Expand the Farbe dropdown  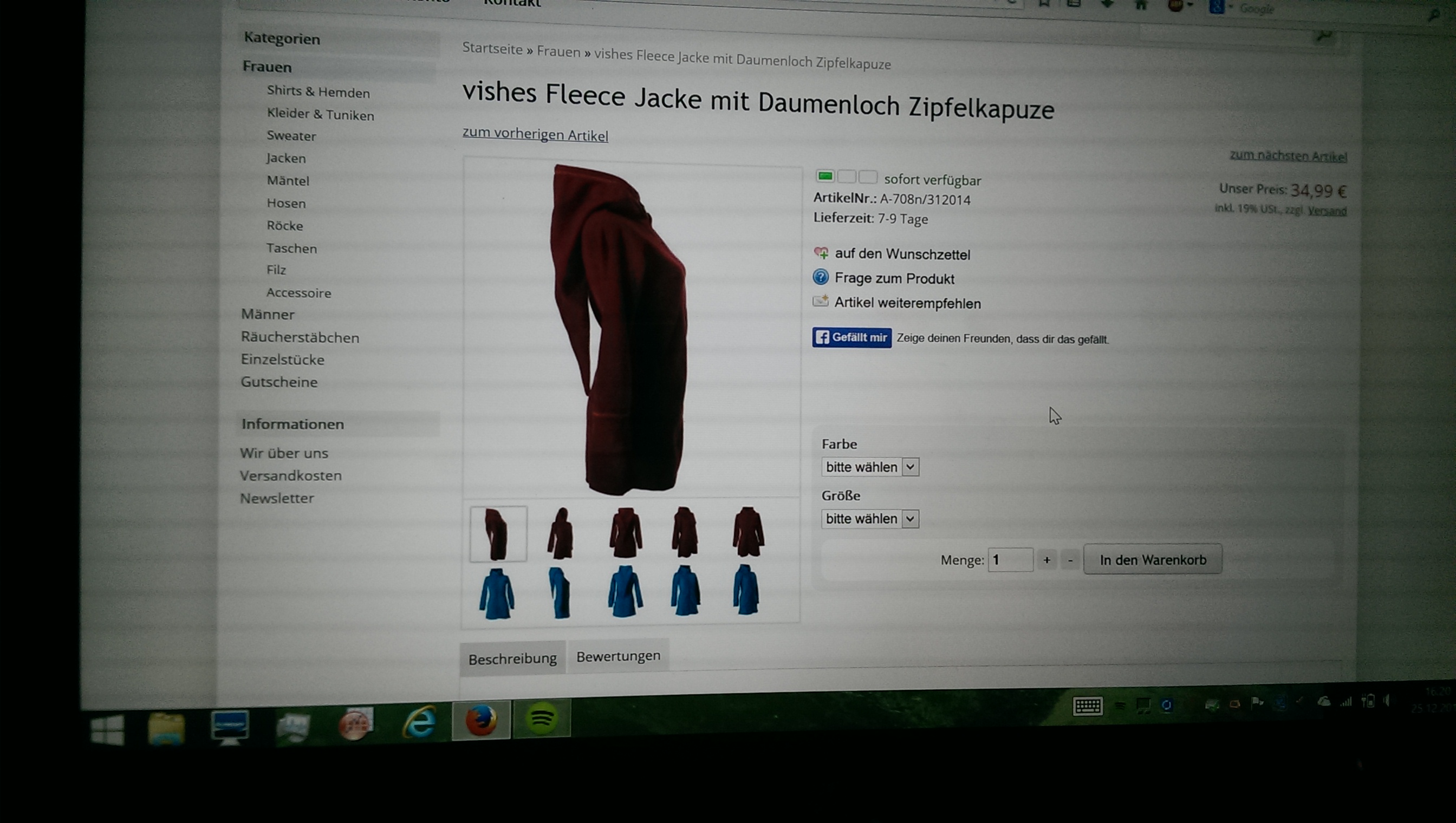pyautogui.click(x=869, y=467)
